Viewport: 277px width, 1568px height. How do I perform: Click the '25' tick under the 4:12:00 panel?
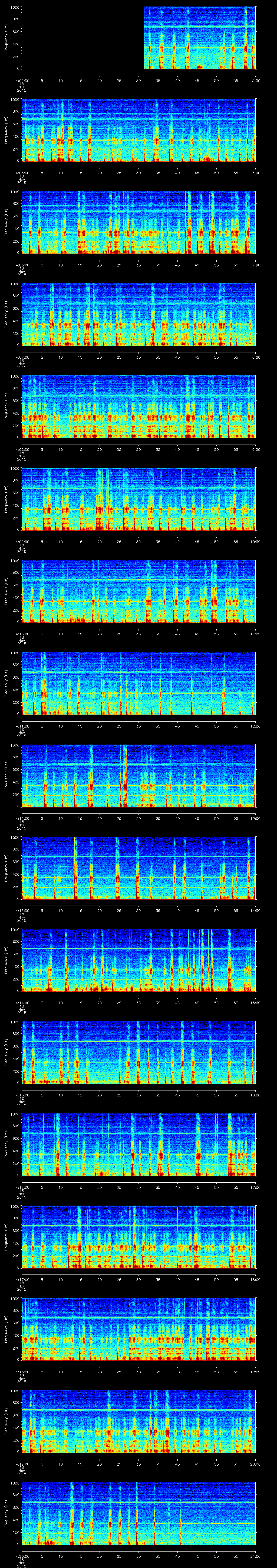(x=119, y=818)
